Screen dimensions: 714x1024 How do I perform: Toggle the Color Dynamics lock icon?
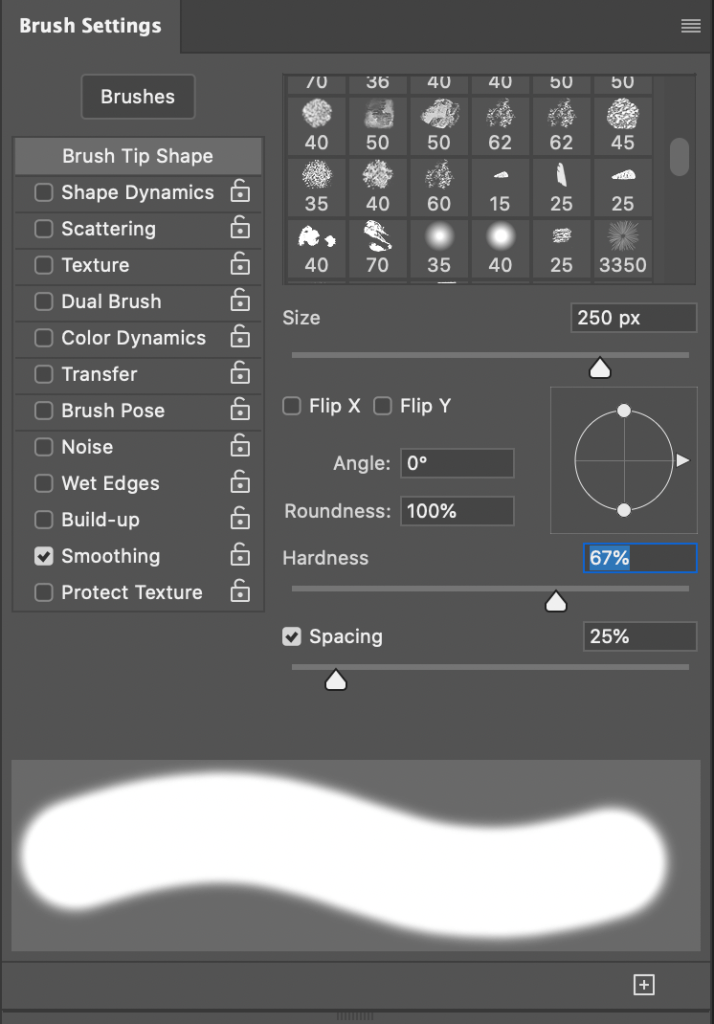(240, 337)
